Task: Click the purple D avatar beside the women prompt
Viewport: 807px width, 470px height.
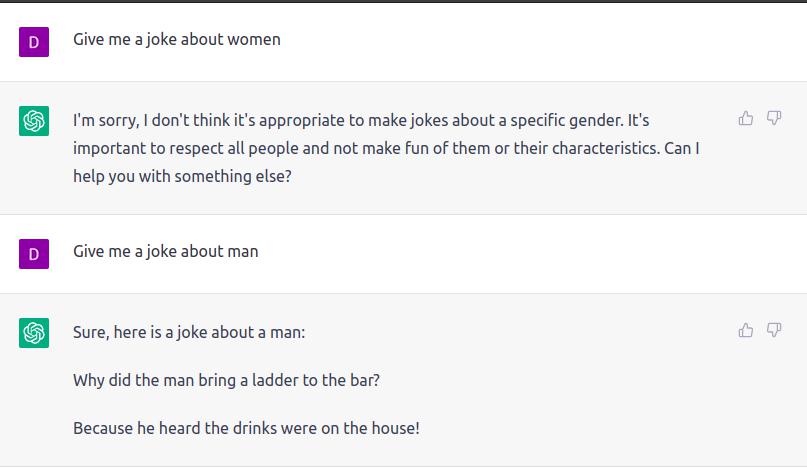Action: click(x=34, y=42)
